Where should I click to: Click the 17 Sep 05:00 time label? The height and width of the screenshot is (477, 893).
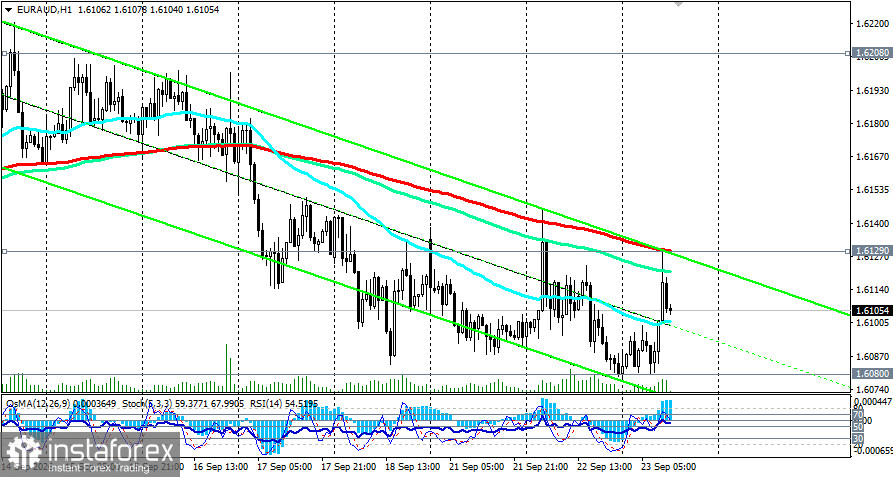click(x=284, y=467)
